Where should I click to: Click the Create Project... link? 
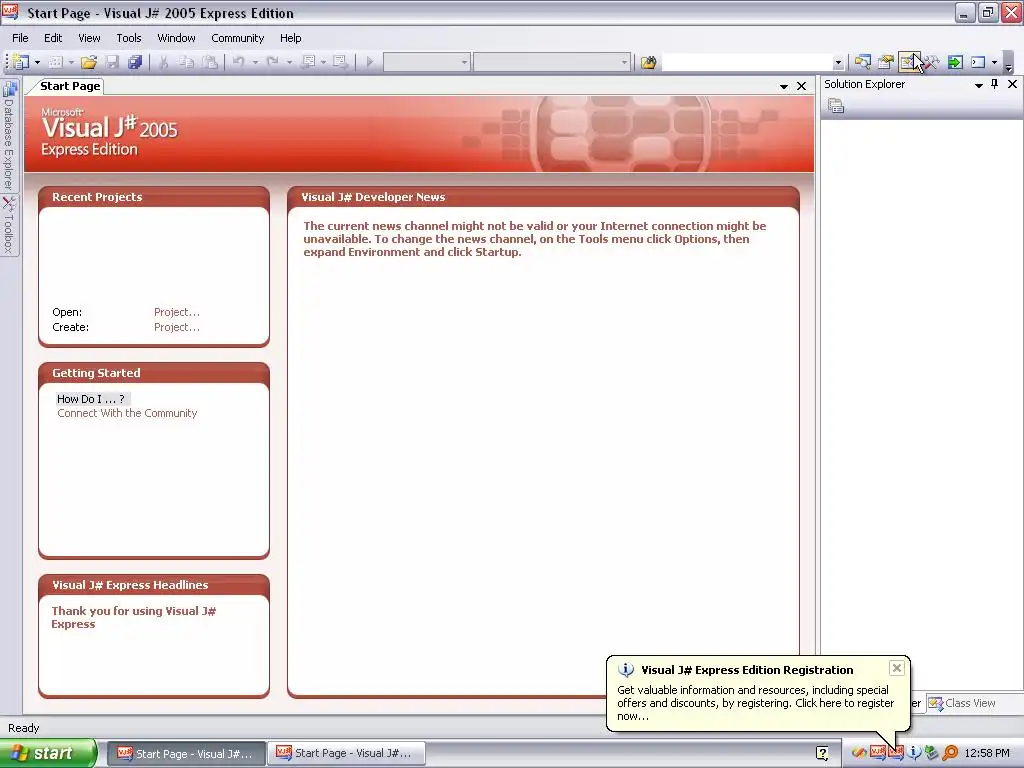click(x=177, y=327)
